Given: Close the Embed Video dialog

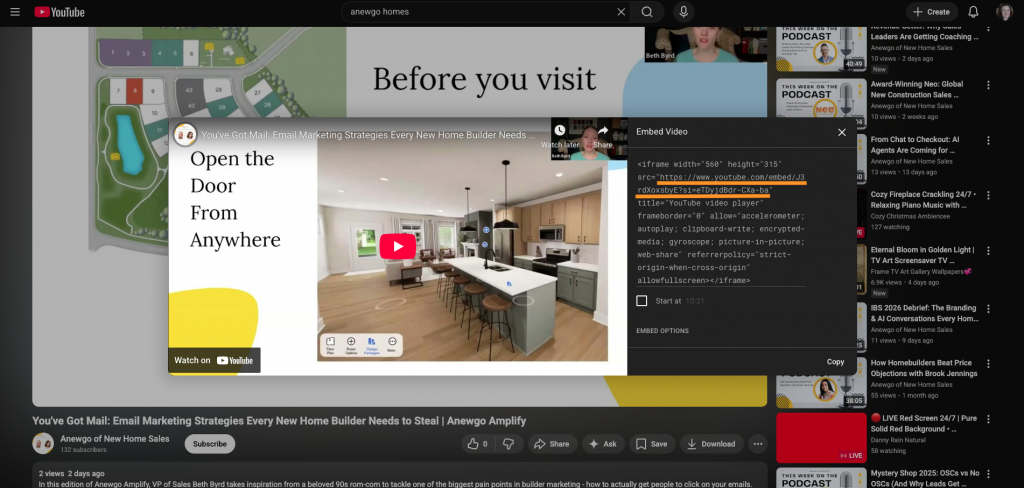Looking at the screenshot, I should [x=841, y=132].
